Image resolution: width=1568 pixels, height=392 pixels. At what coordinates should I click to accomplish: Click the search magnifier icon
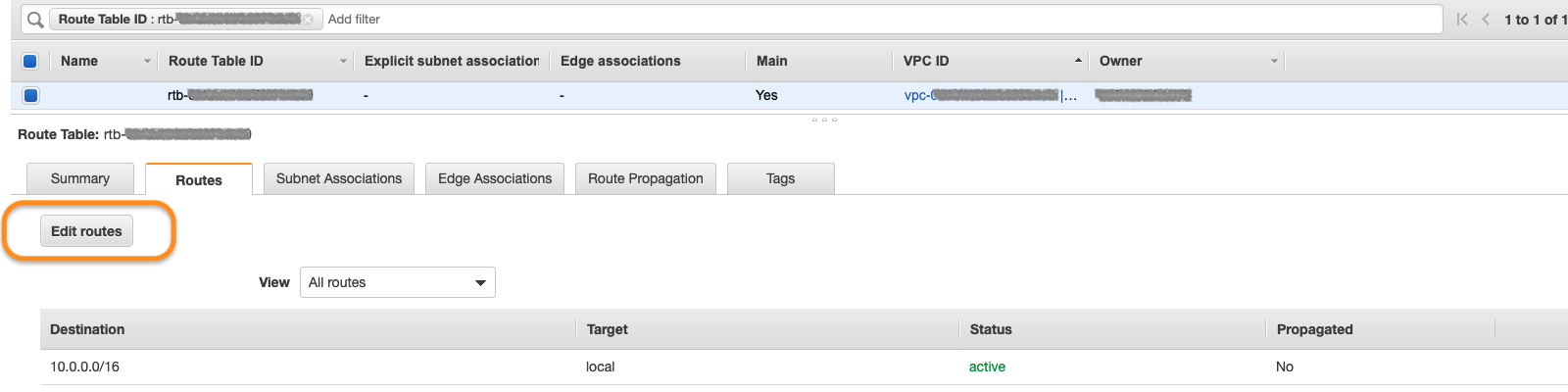(x=35, y=20)
